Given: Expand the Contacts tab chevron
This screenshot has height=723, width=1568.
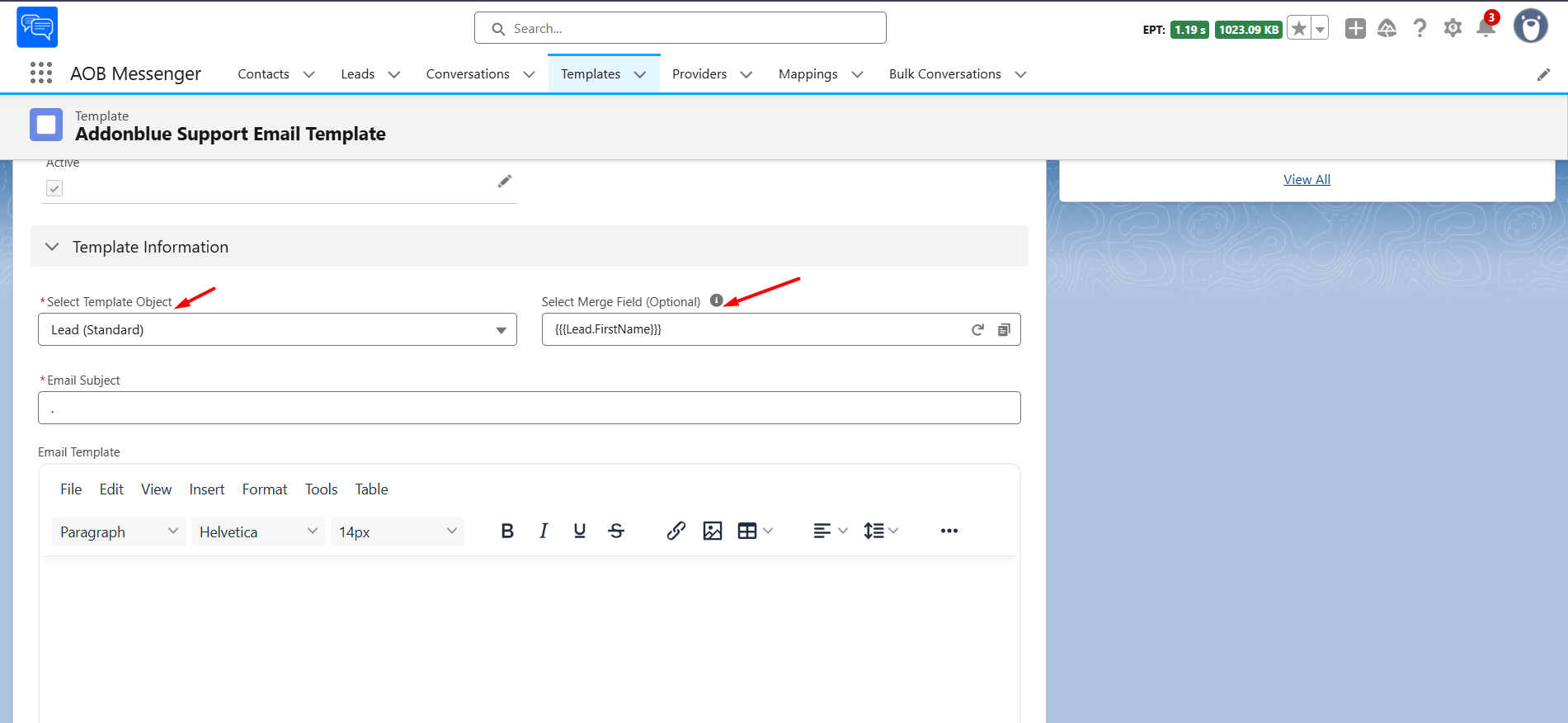Looking at the screenshot, I should coord(309,74).
